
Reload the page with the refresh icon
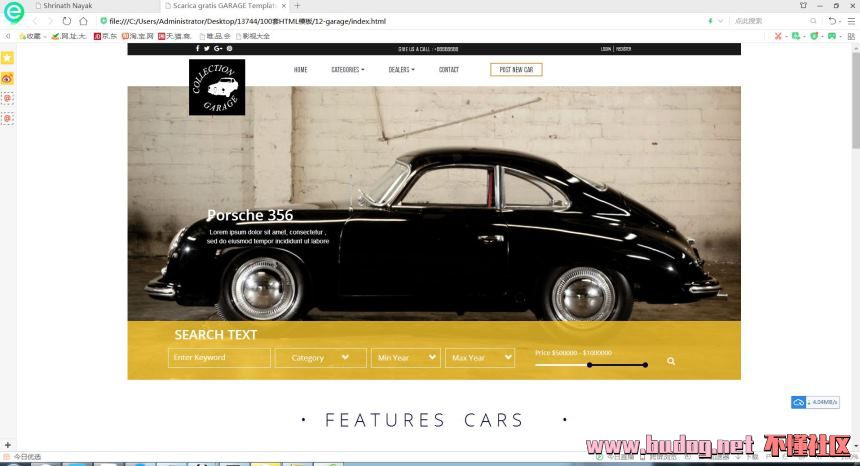point(66,21)
